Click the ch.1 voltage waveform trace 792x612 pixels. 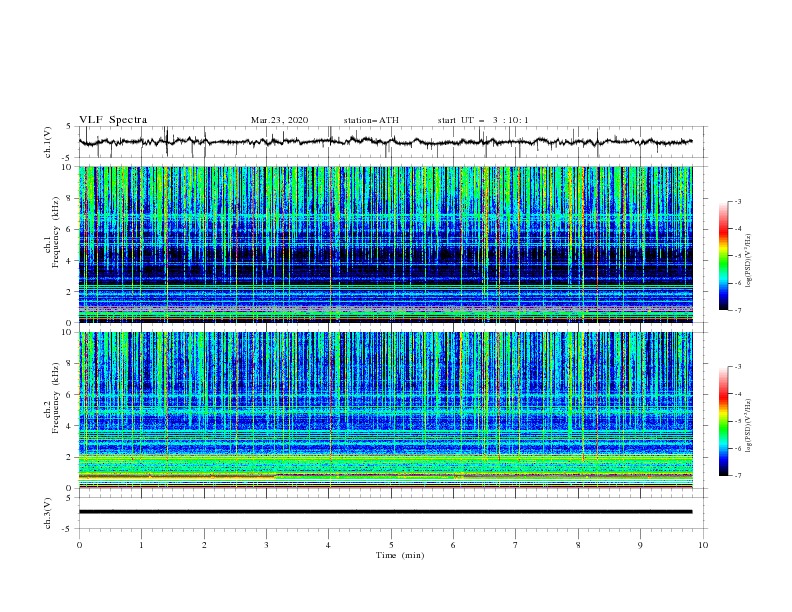(x=385, y=142)
